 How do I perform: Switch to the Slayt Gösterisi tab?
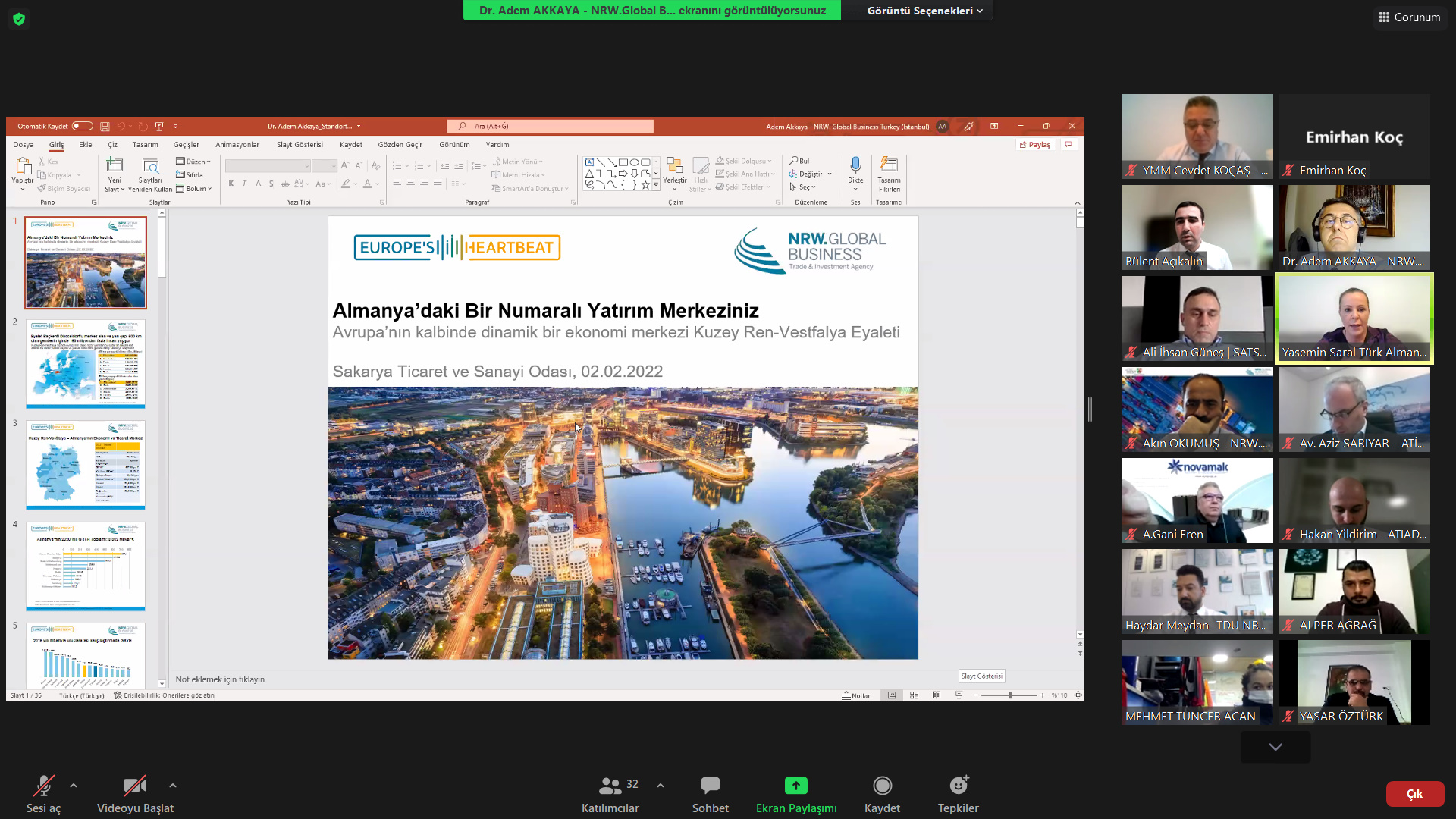pos(300,145)
